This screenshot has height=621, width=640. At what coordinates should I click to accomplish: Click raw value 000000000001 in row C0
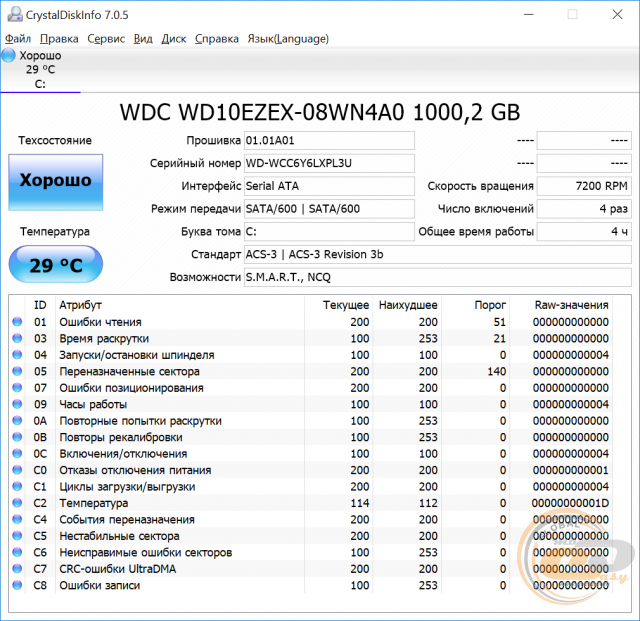[x=571, y=470]
